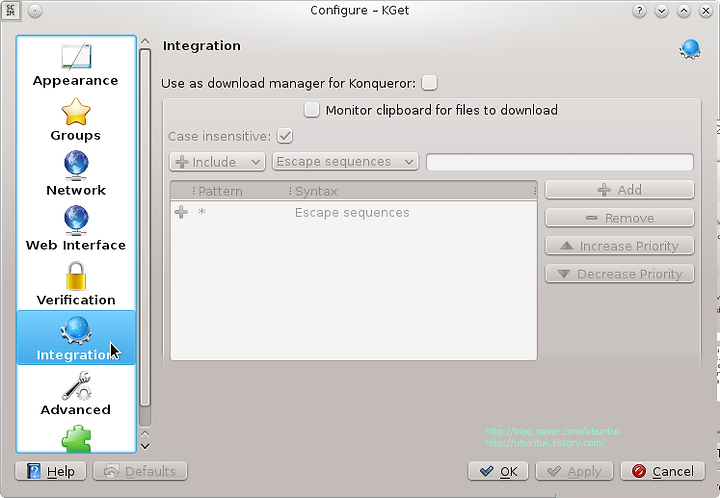Image resolution: width=720 pixels, height=498 pixels.
Task: Open the Escape sequences syntax dropdown
Action: click(x=345, y=162)
